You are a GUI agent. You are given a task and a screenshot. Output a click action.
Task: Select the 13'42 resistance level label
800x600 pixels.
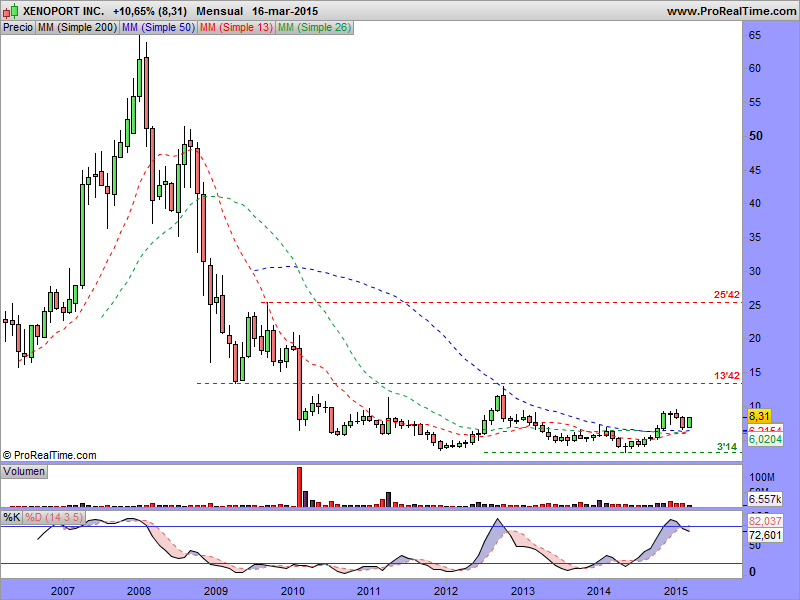[727, 376]
